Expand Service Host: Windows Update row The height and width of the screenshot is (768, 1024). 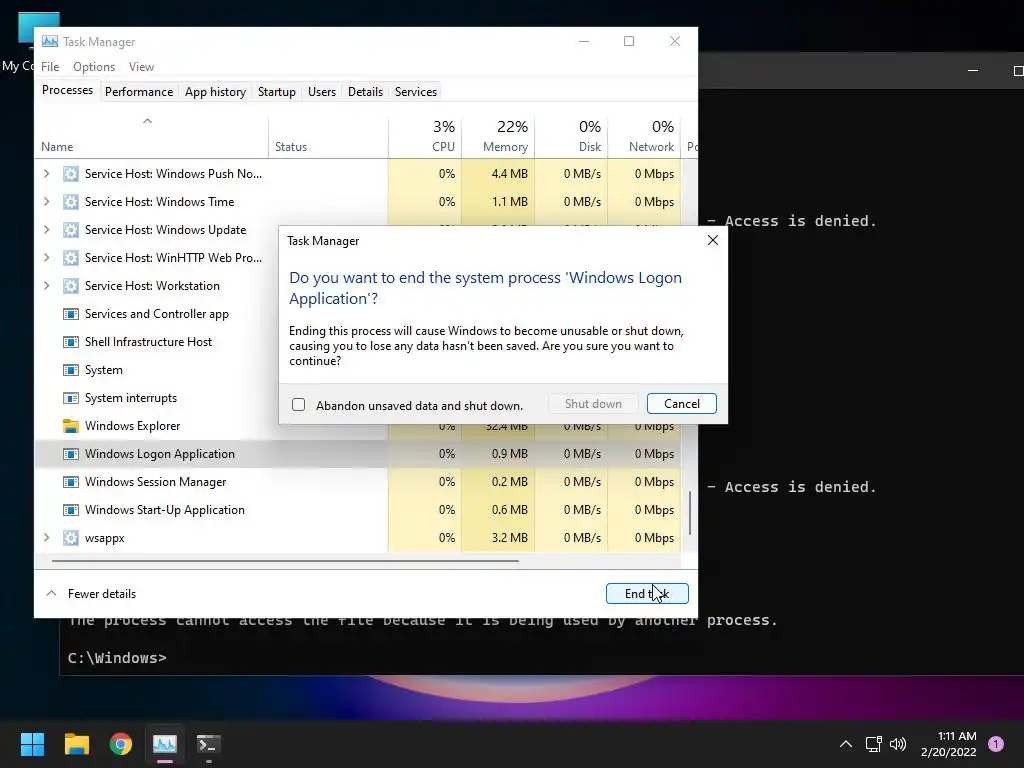(46, 230)
